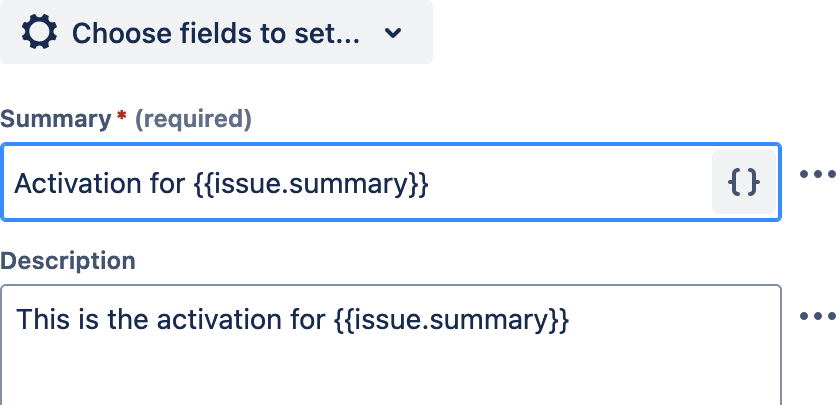Click {{issue.summary}} inside the Summary field
836x405 pixels.
[x=311, y=184]
